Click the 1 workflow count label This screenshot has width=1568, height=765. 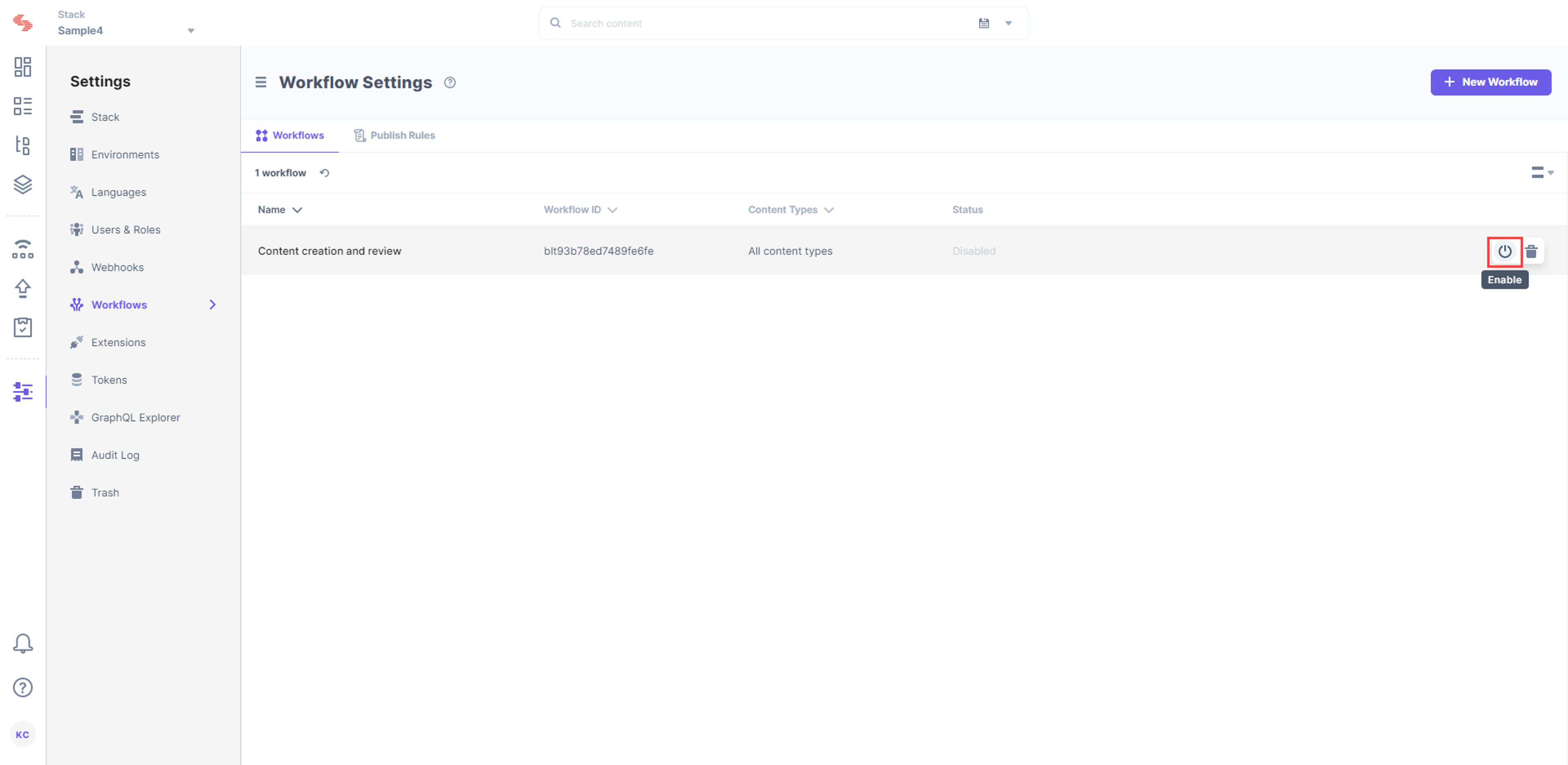[x=280, y=173]
